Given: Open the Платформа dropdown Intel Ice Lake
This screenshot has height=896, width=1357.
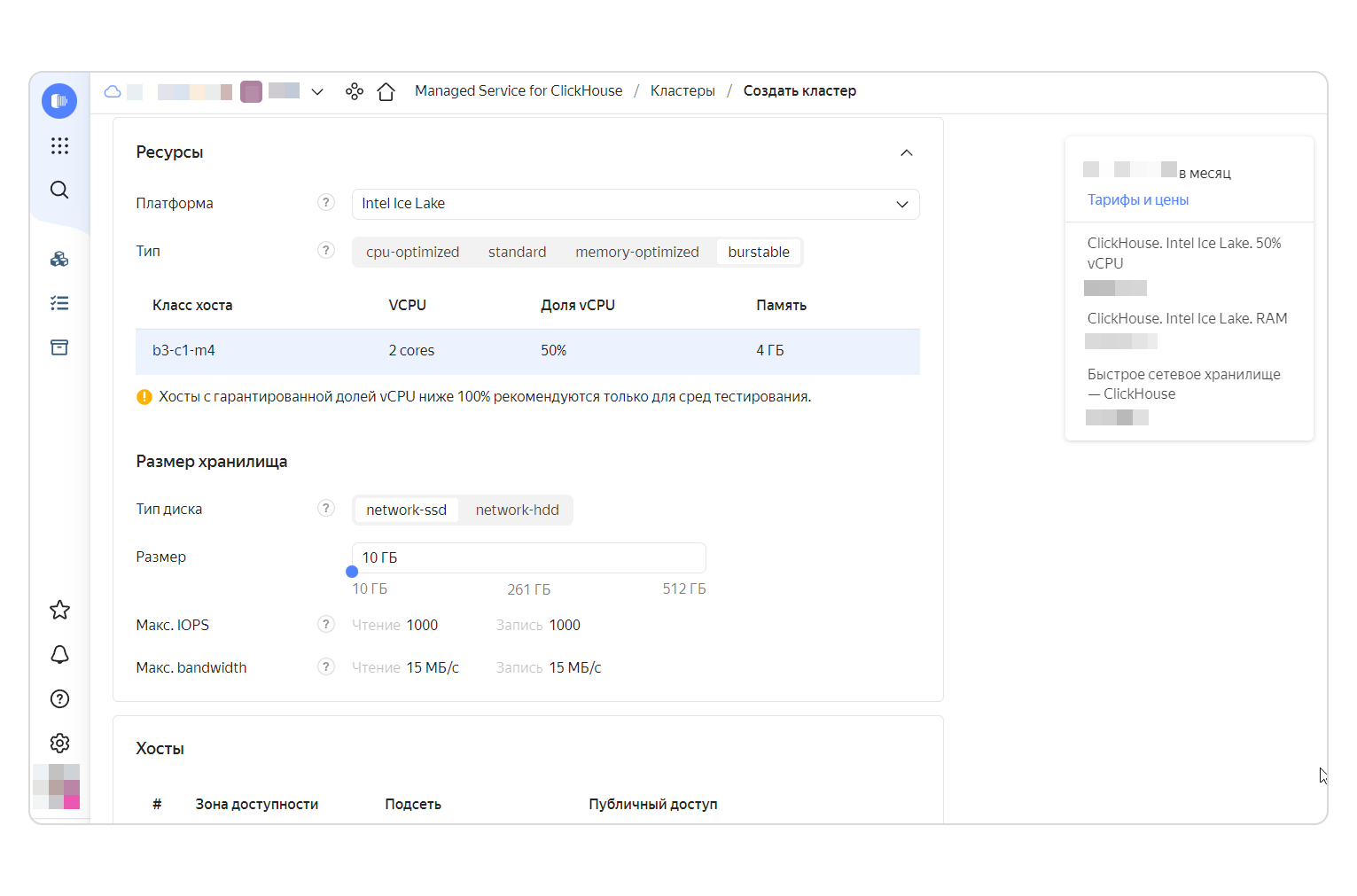Looking at the screenshot, I should tap(636, 204).
